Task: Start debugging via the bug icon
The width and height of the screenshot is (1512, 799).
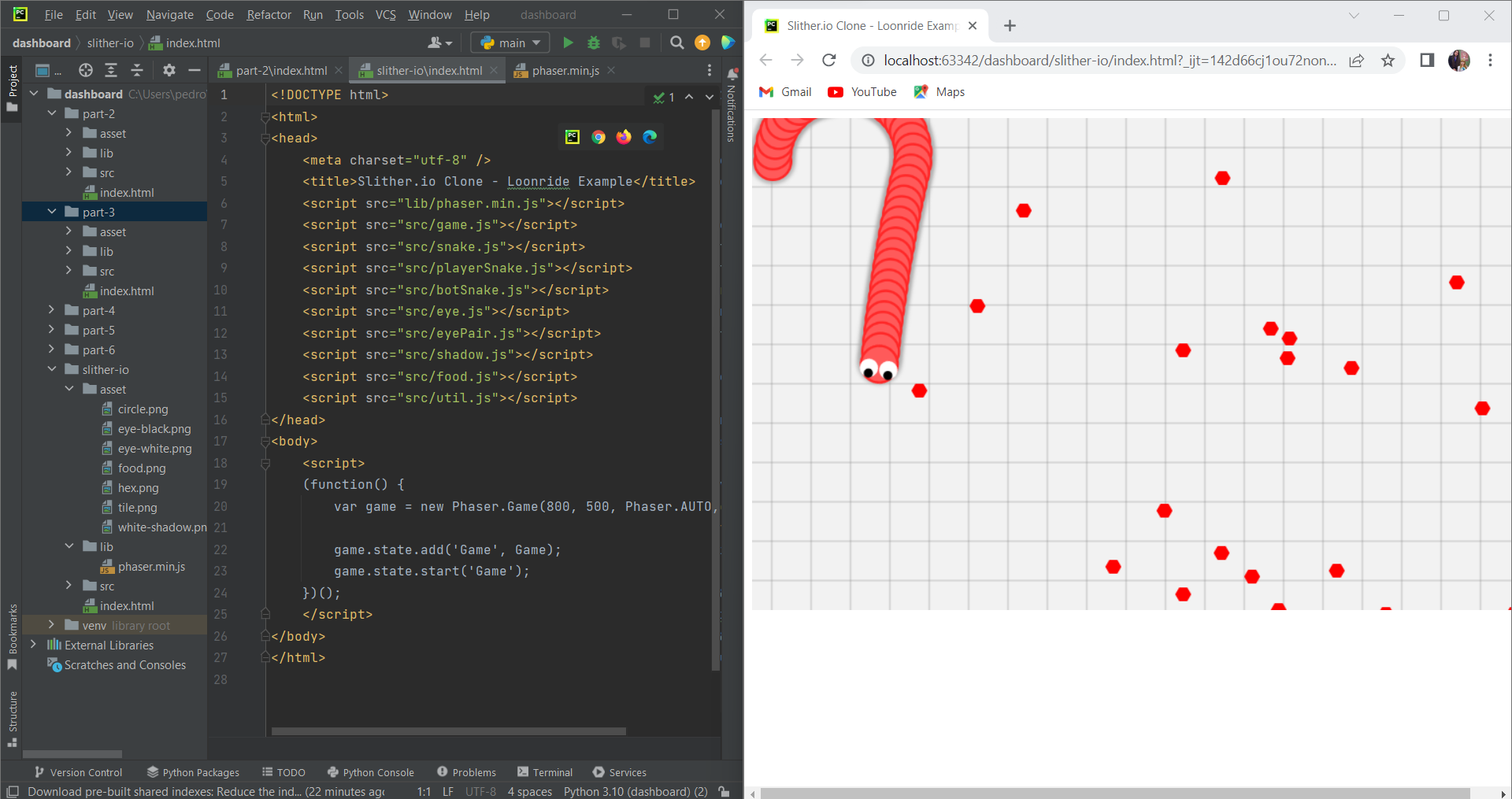Action: (x=594, y=43)
